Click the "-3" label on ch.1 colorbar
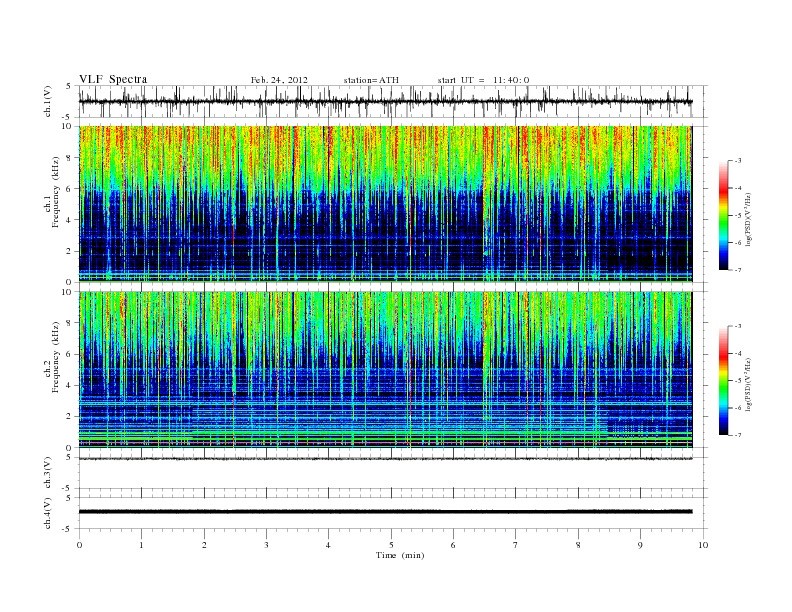The width and height of the screenshot is (792, 612). pyautogui.click(x=738, y=161)
